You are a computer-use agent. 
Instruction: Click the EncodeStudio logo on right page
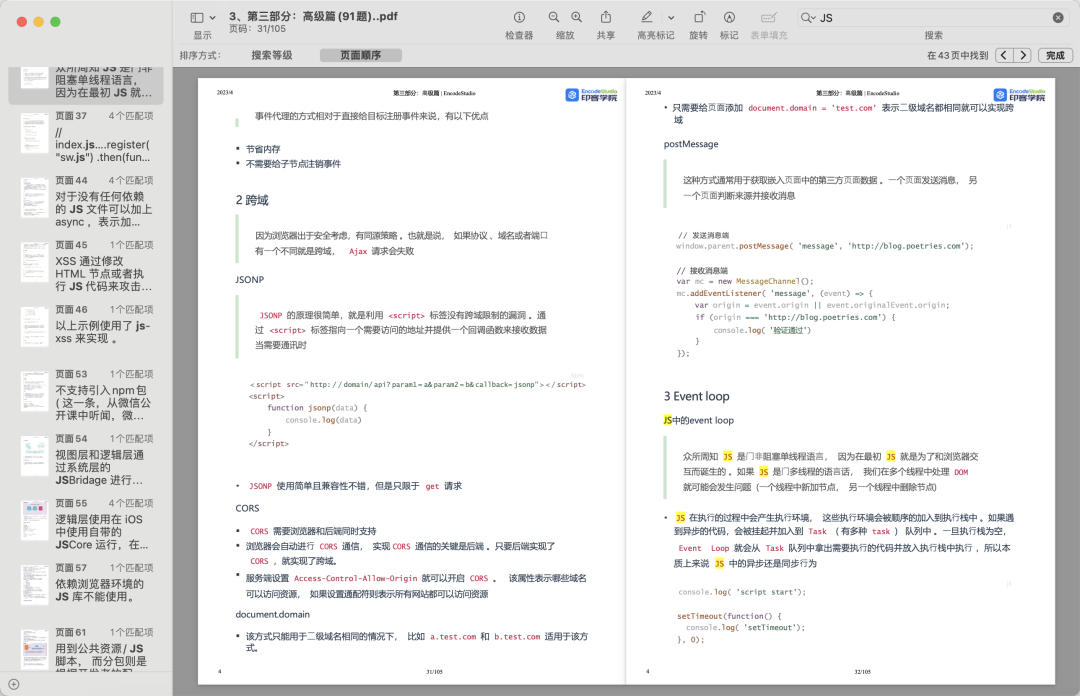coord(1019,94)
